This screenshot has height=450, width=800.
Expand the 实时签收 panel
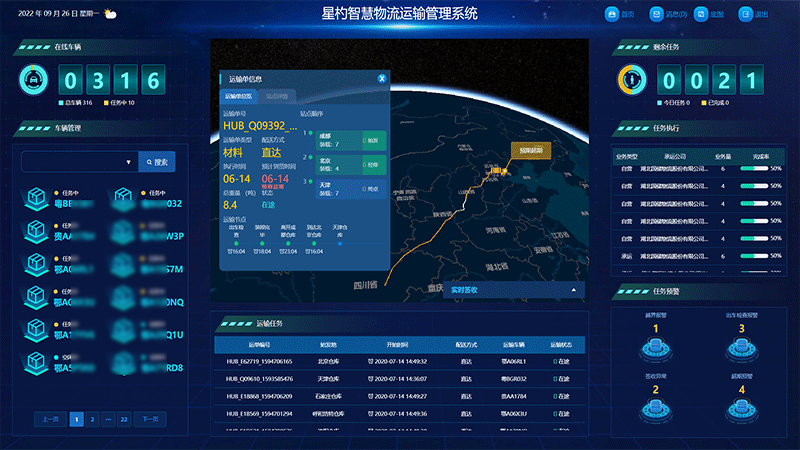[x=574, y=290]
